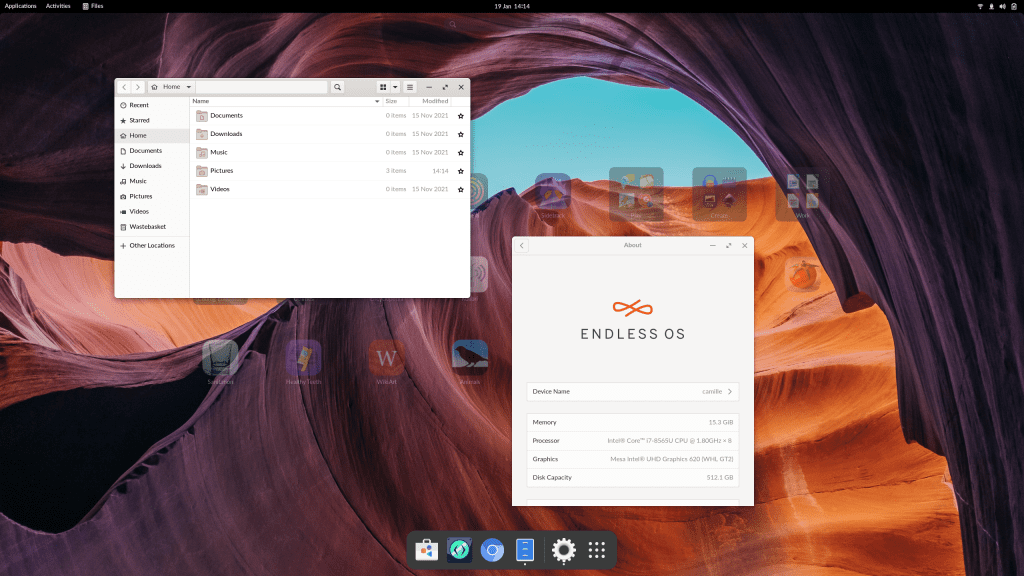Go back in Files window
This screenshot has width=1024, height=576.
point(124,87)
